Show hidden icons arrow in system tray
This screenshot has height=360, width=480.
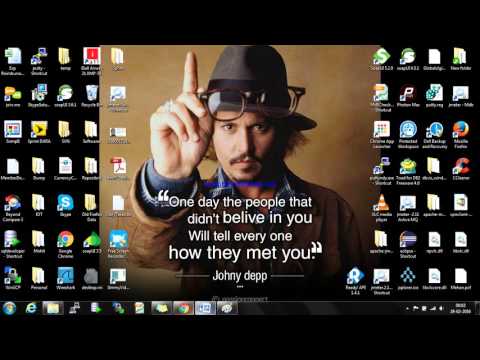pos(407,309)
